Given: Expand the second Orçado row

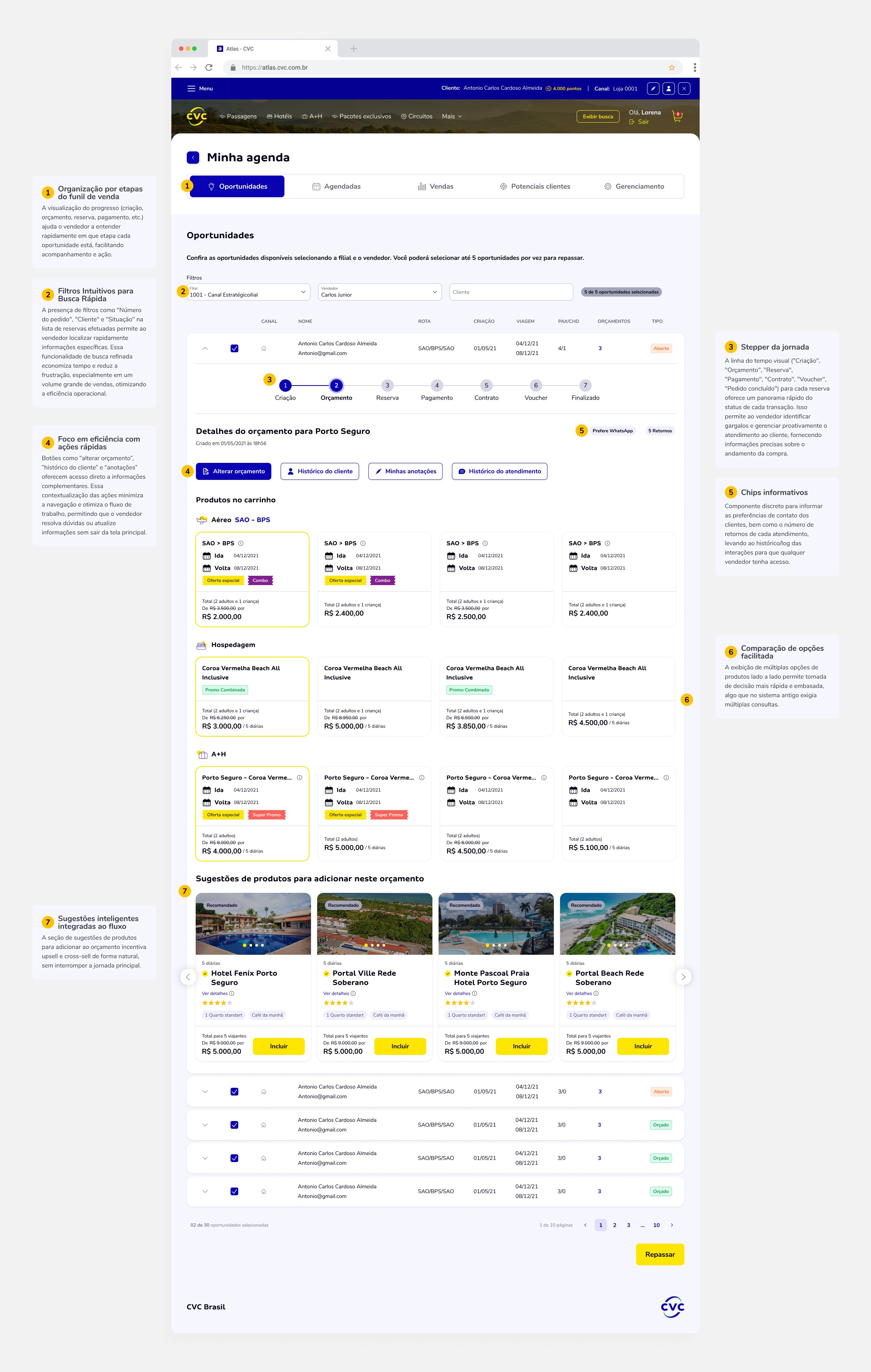Looking at the screenshot, I should point(205,1158).
